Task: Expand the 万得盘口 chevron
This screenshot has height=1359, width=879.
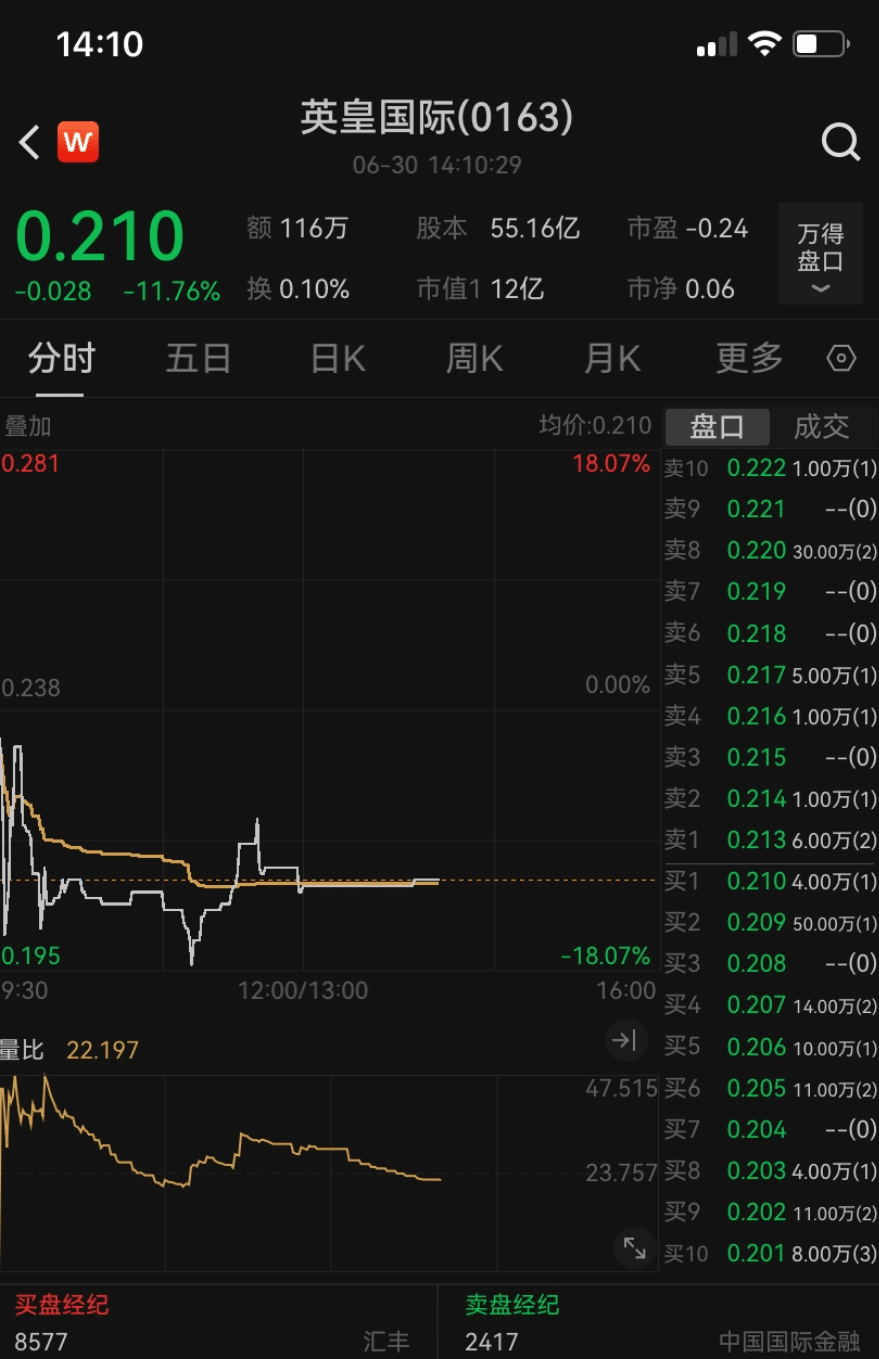Action: [820, 290]
